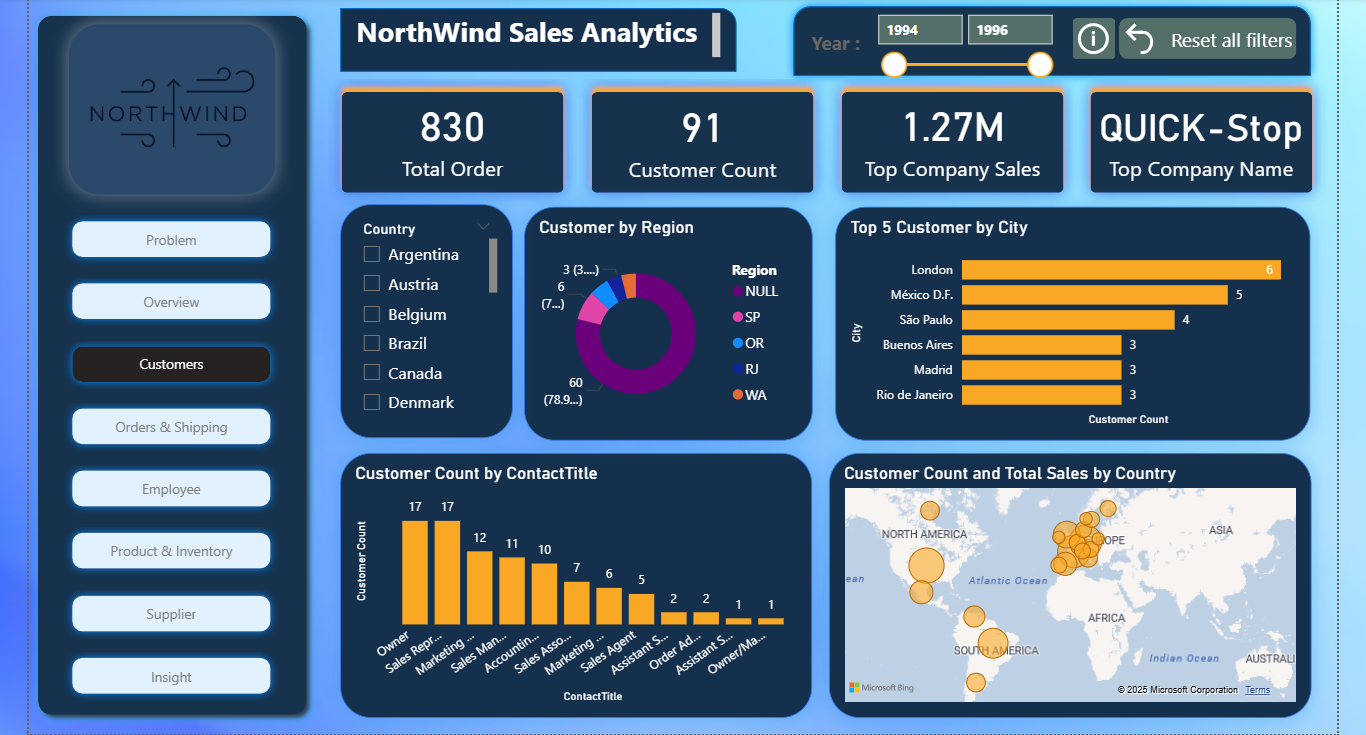
Task: Open the Insight page
Action: point(171,677)
